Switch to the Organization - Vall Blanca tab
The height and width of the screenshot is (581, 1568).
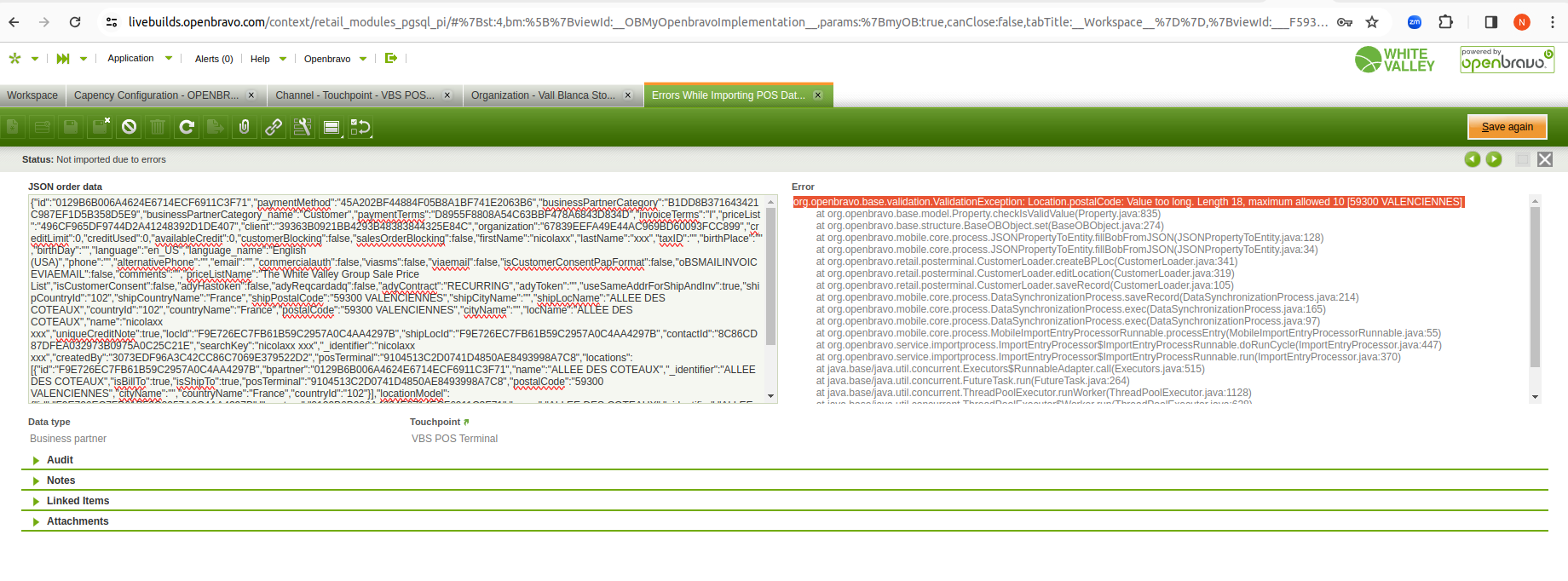[x=543, y=95]
